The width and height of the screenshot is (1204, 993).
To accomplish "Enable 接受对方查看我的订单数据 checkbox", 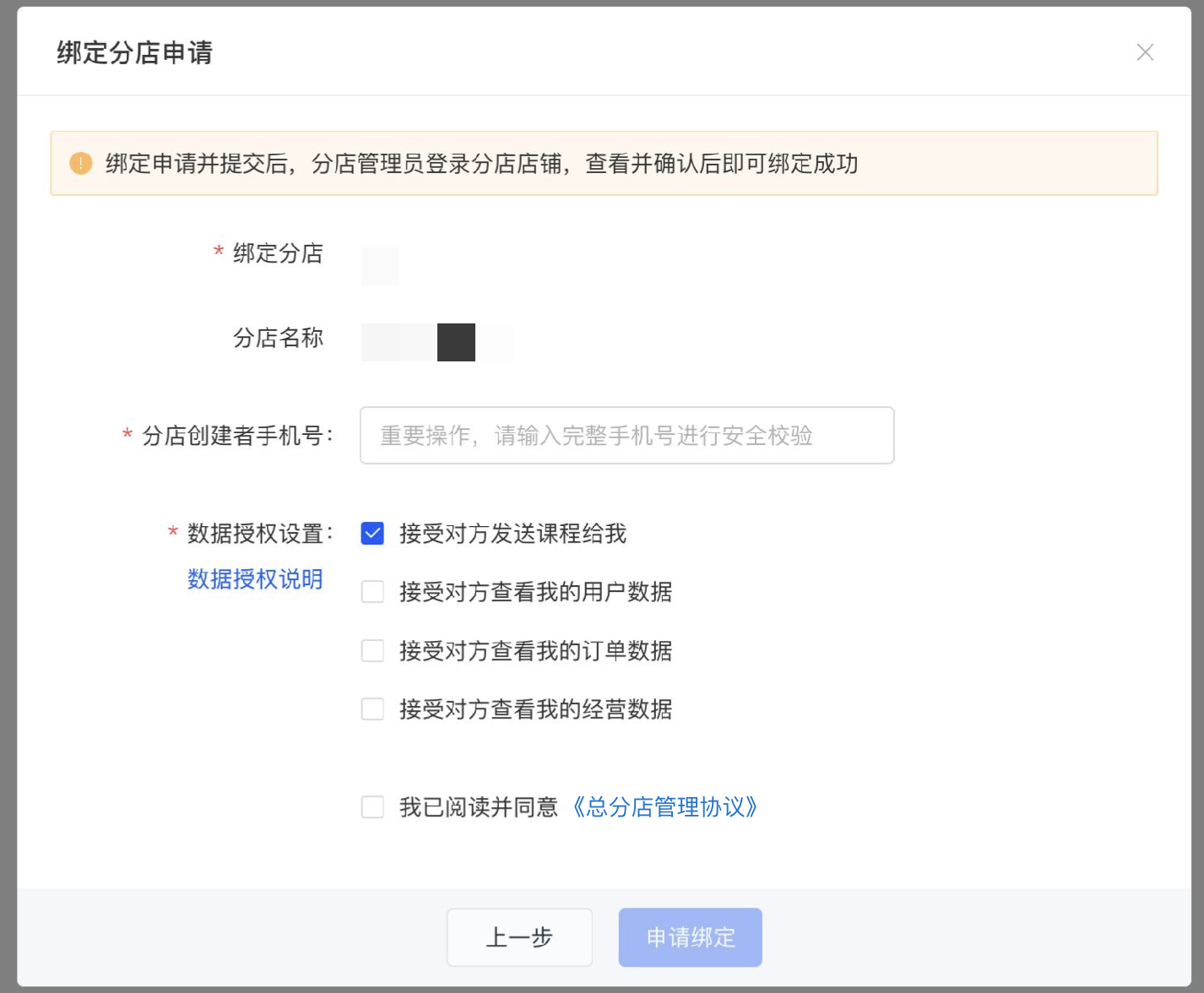I will 372,651.
